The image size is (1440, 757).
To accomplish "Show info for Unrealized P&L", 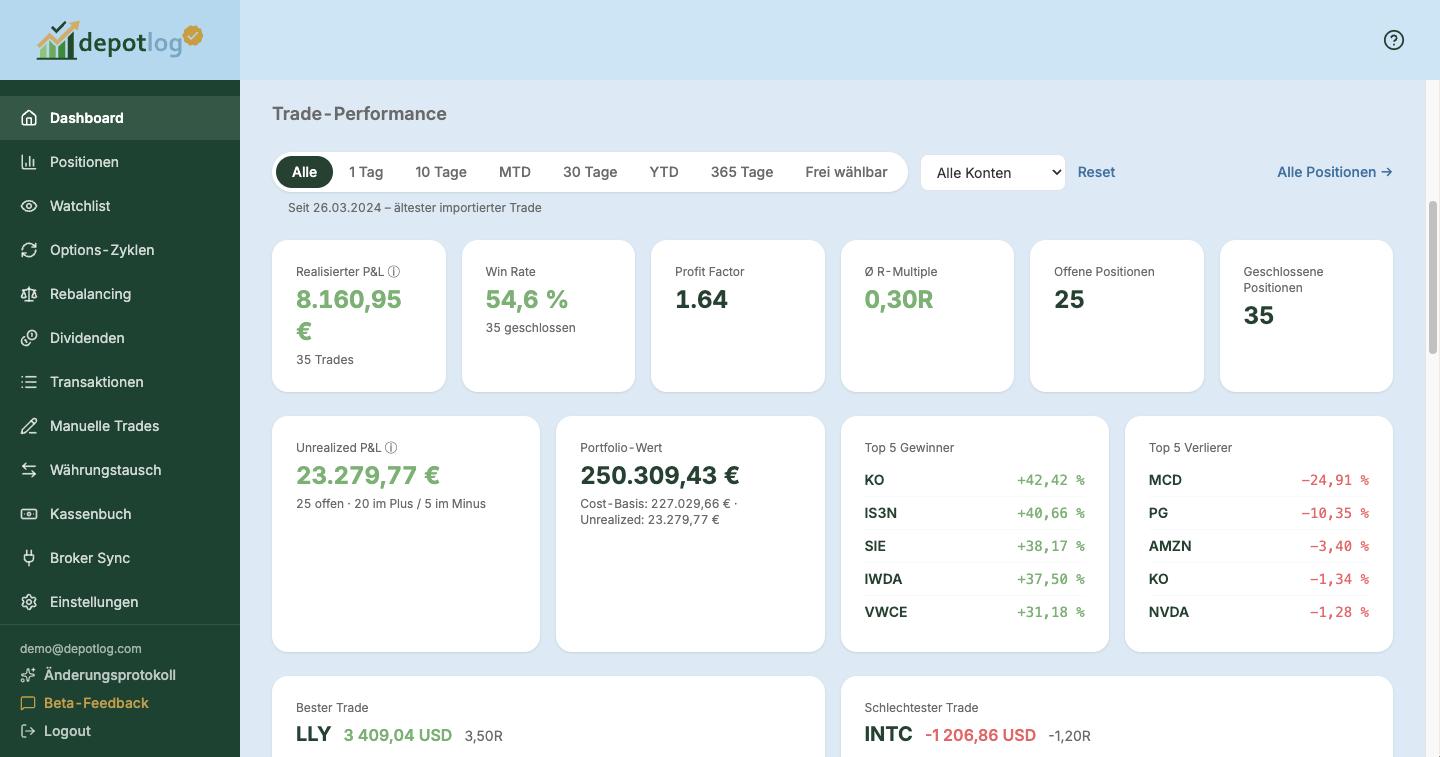I will pos(391,448).
